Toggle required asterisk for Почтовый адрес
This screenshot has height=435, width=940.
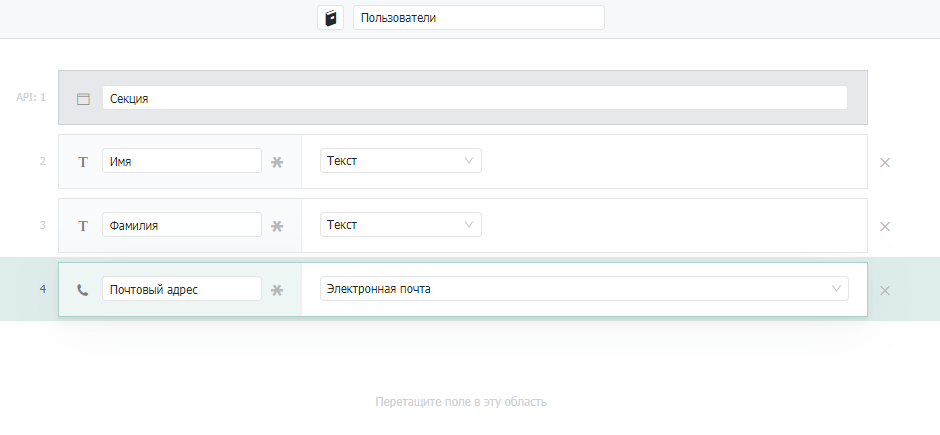pos(277,290)
